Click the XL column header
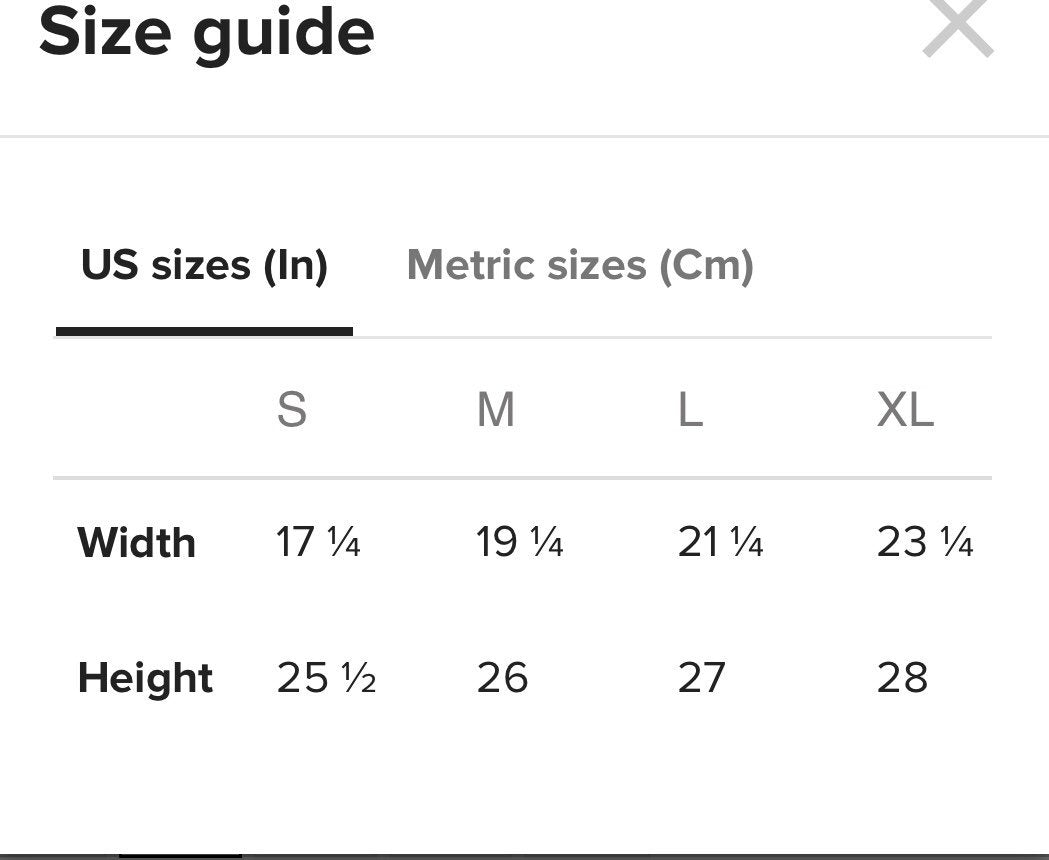The width and height of the screenshot is (1049, 860). coord(905,410)
